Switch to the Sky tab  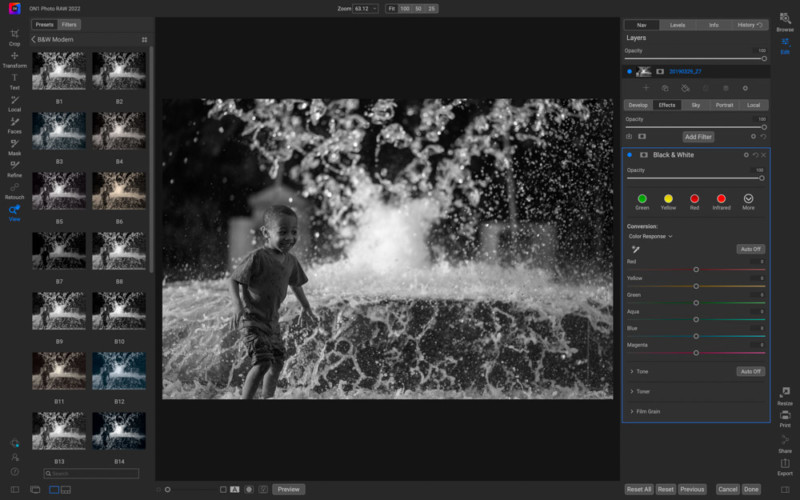(x=695, y=105)
